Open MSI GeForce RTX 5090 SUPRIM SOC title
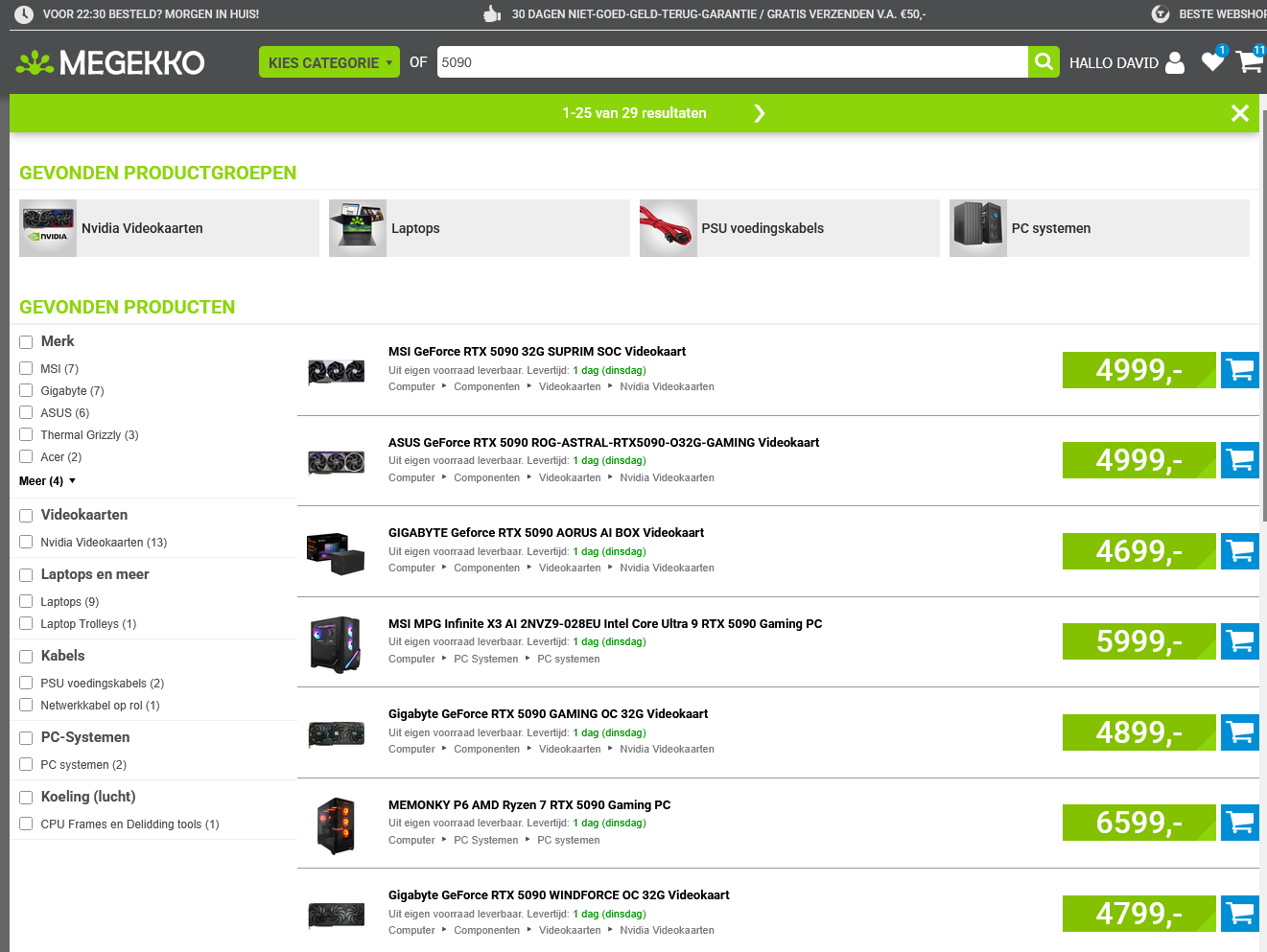Viewport: 1267px width, 952px height. point(537,352)
